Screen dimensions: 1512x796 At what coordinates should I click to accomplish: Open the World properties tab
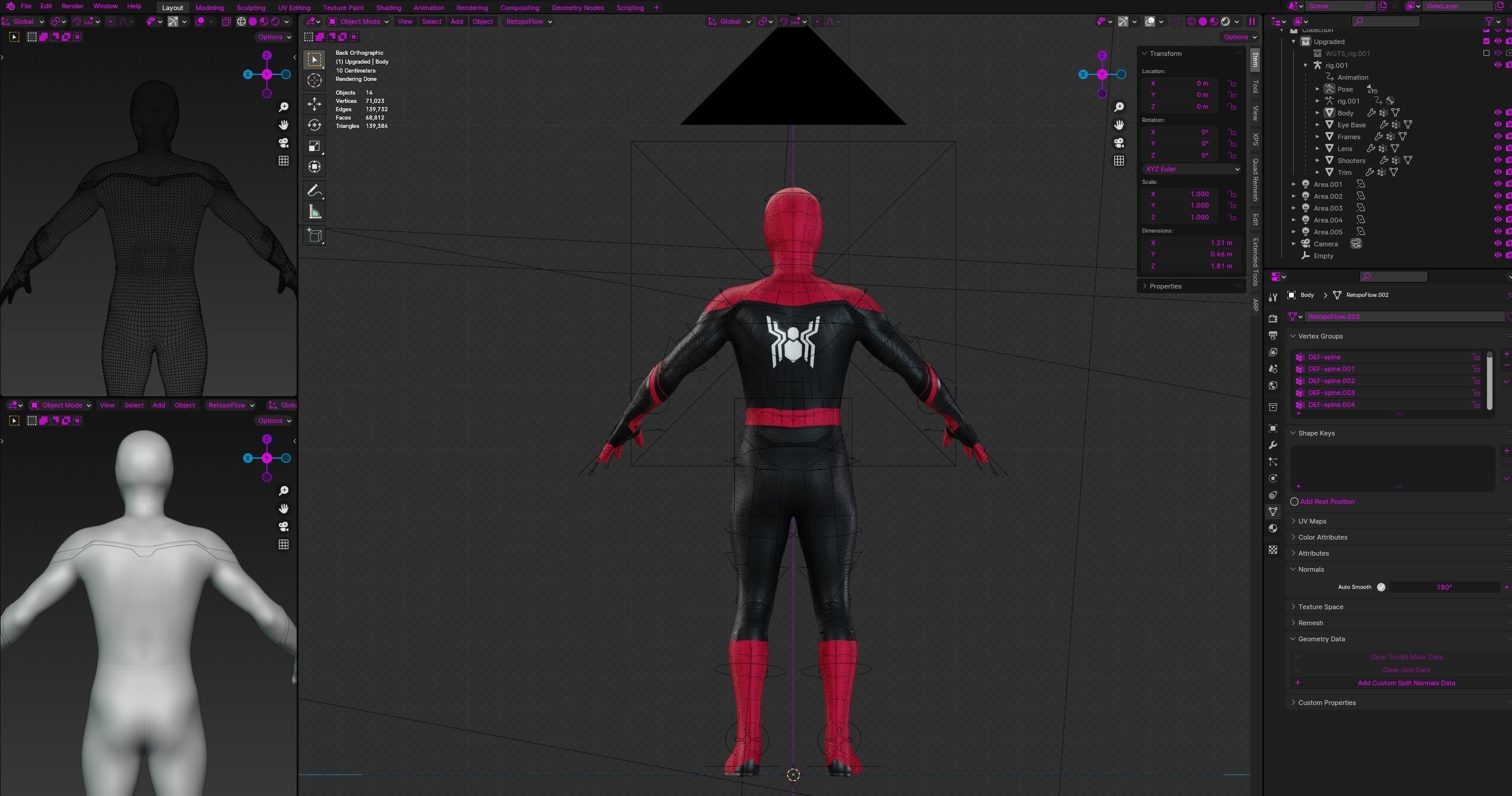tap(1273, 386)
